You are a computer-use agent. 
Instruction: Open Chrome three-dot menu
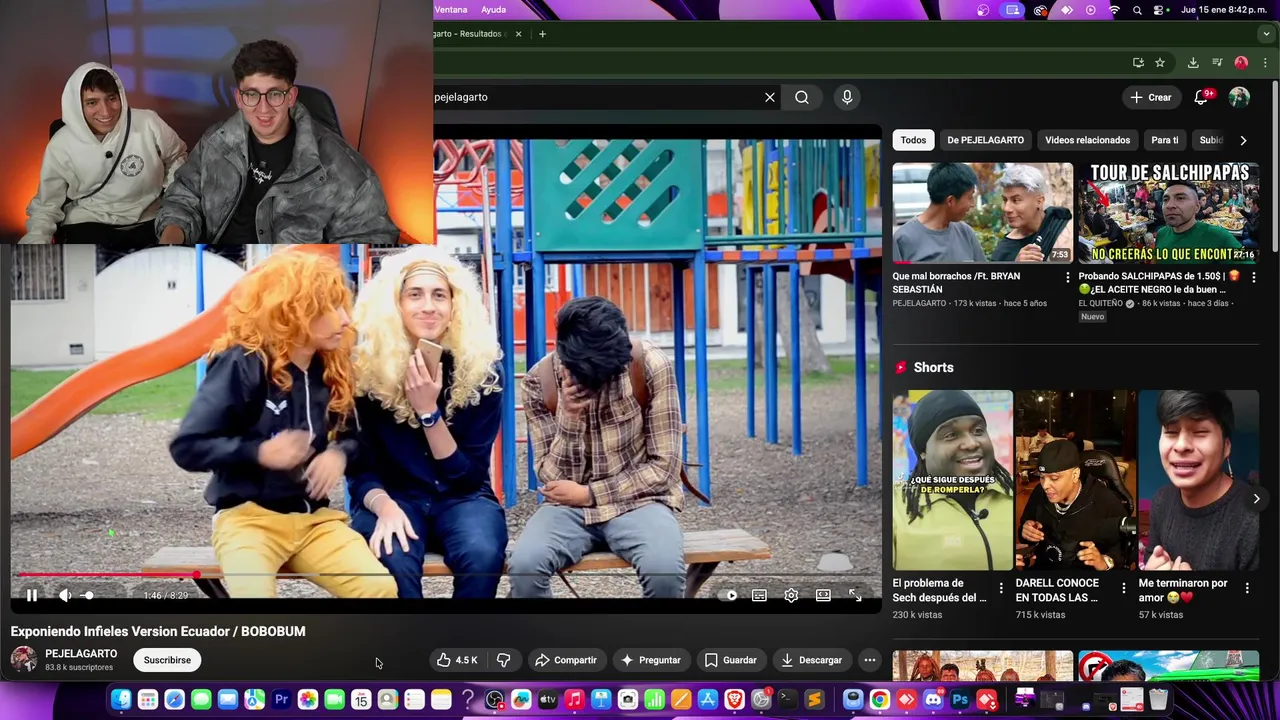1265,62
